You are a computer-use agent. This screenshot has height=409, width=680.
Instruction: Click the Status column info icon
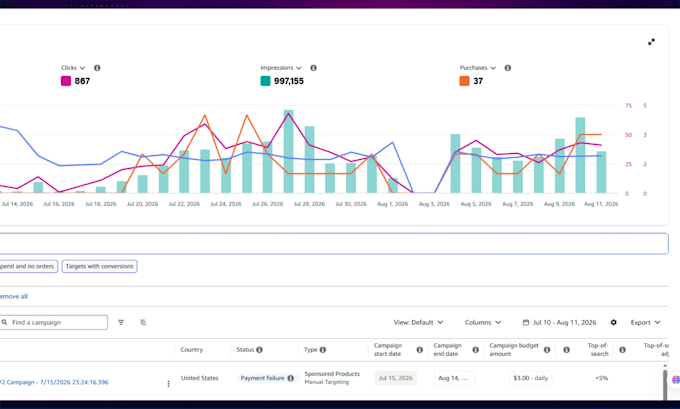tap(259, 350)
